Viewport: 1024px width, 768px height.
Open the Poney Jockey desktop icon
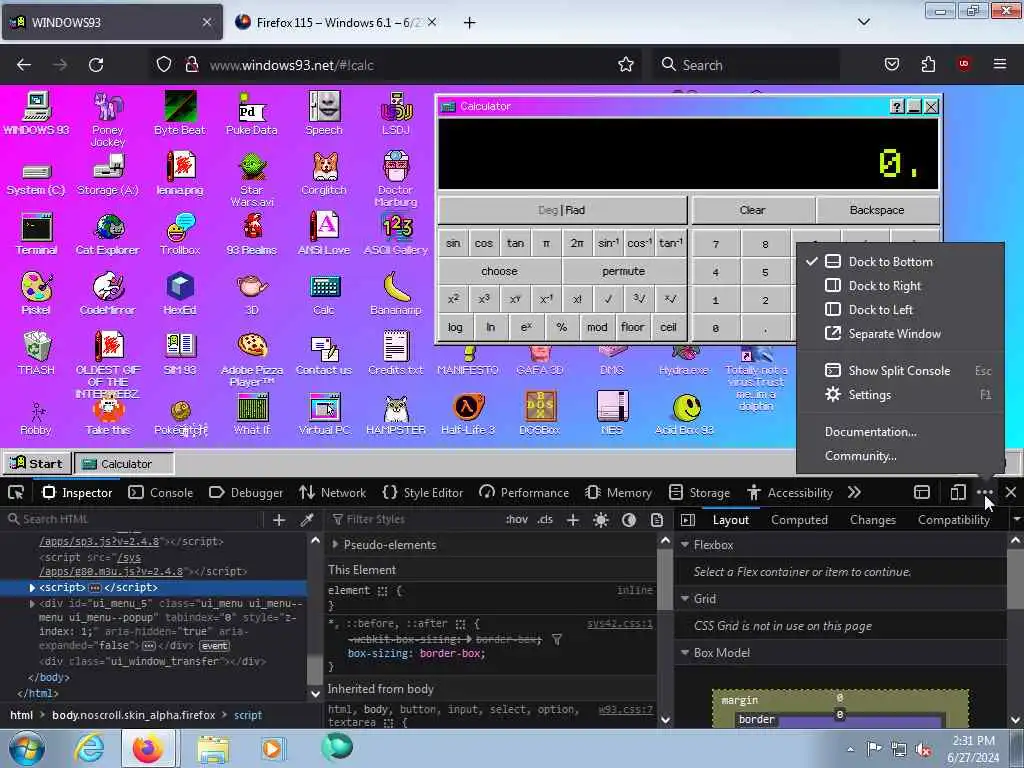coord(108,119)
